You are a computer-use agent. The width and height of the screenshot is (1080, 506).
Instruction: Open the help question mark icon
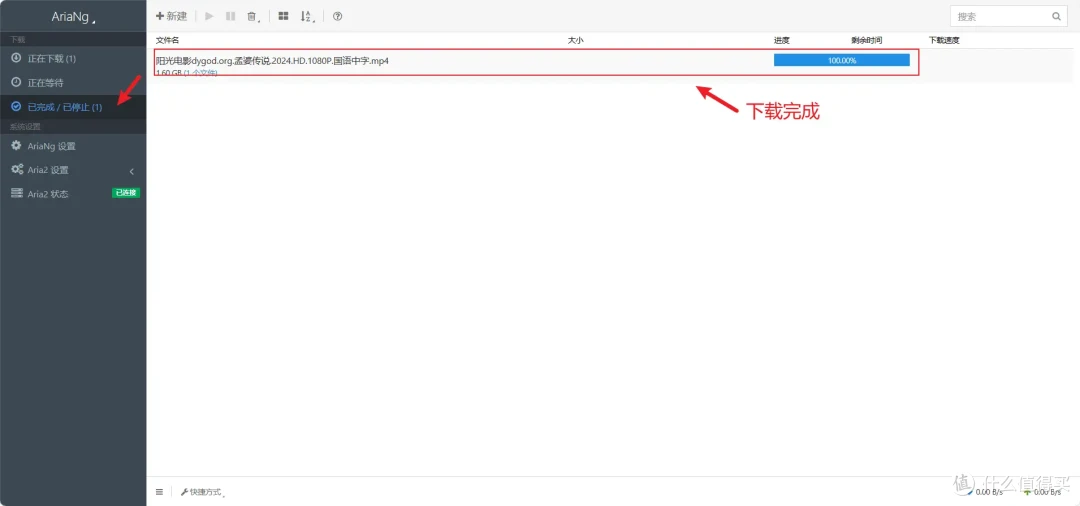click(338, 16)
